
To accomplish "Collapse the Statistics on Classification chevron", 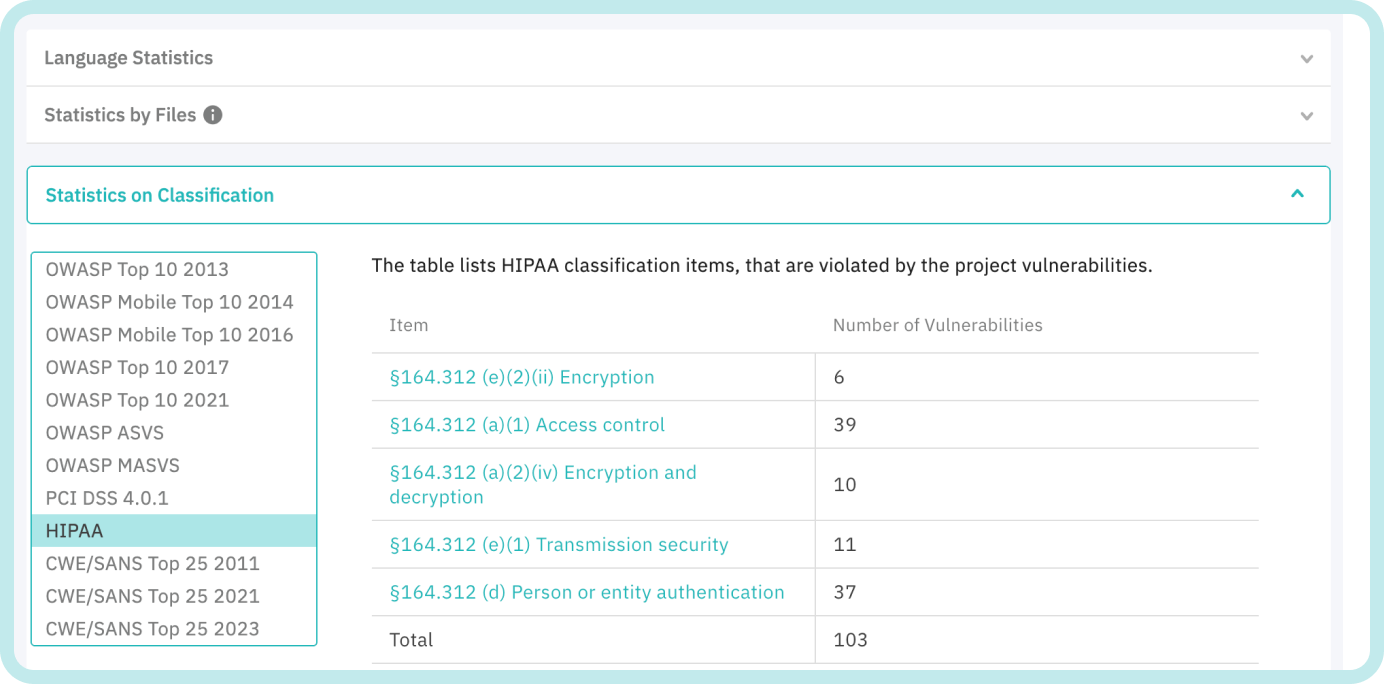I will click(x=1297, y=194).
